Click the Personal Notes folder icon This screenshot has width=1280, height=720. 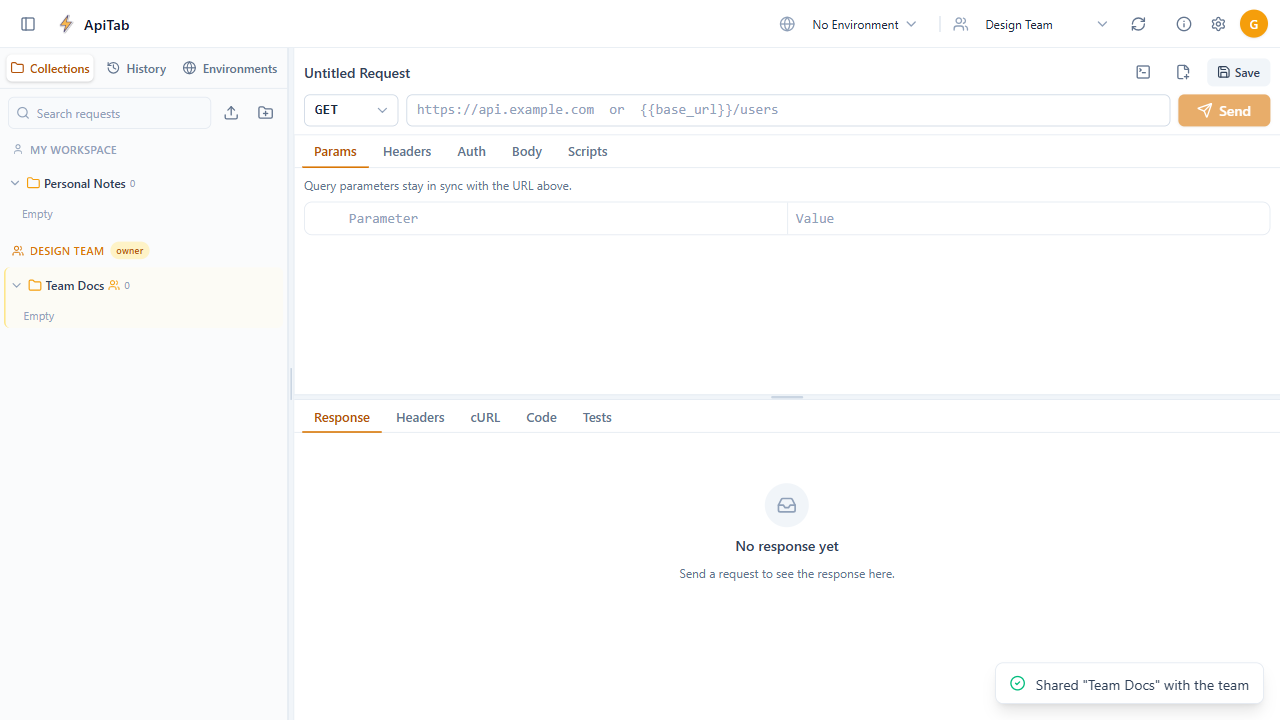tap(33, 183)
